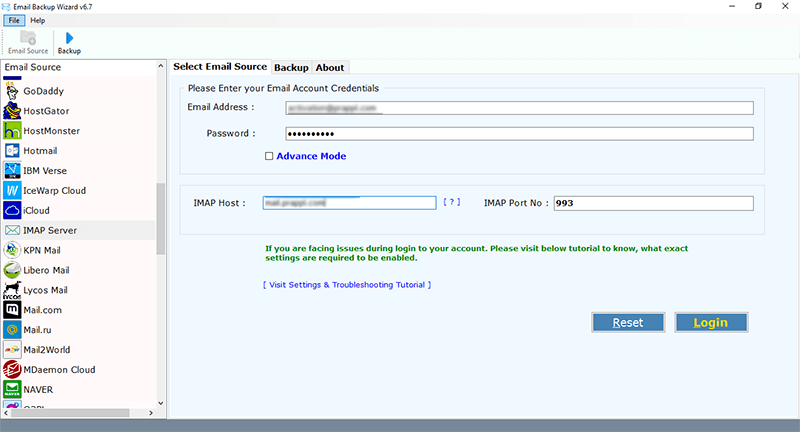The height and width of the screenshot is (432, 800).
Task: Switch to the About tab
Action: (x=330, y=67)
